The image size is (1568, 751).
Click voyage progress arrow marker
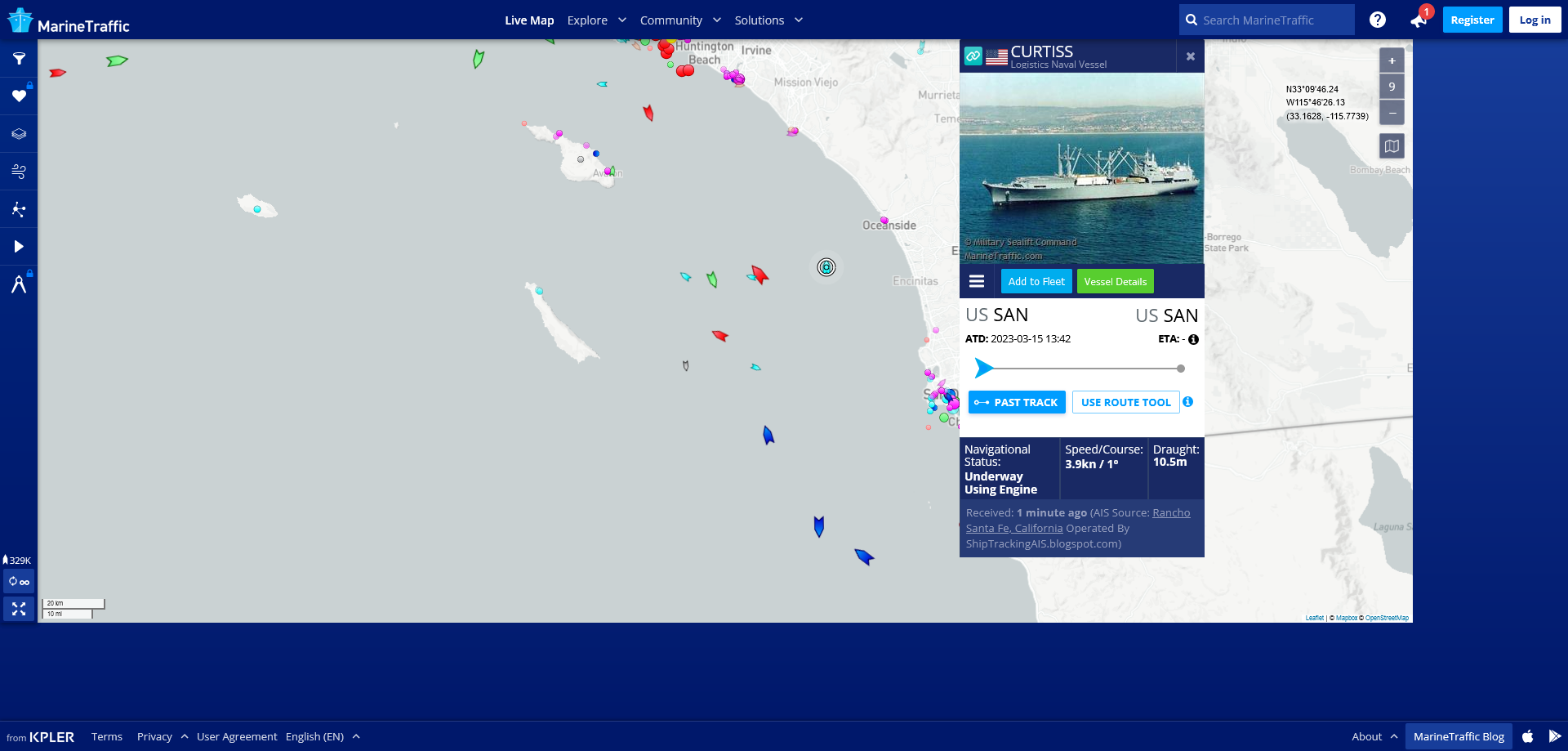(984, 368)
